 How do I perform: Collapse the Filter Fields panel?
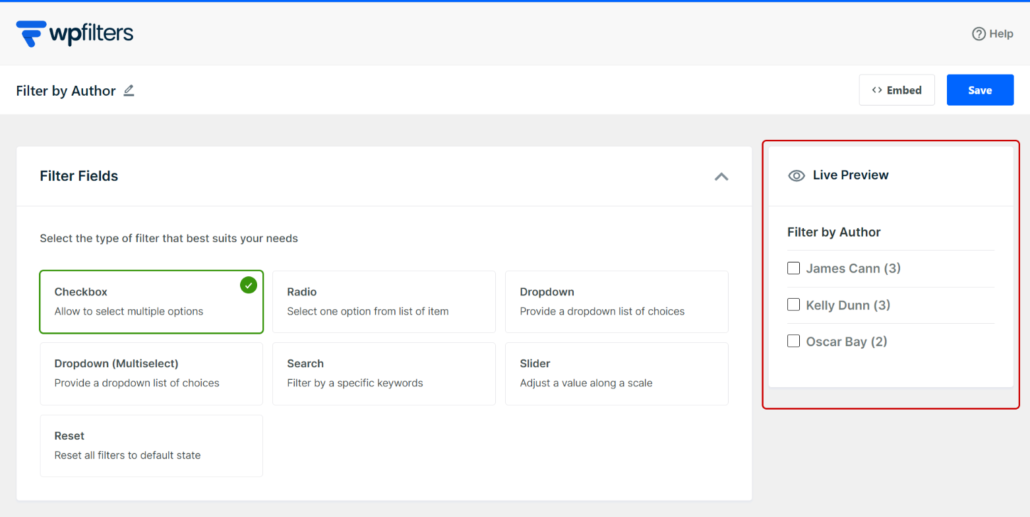[x=721, y=177]
